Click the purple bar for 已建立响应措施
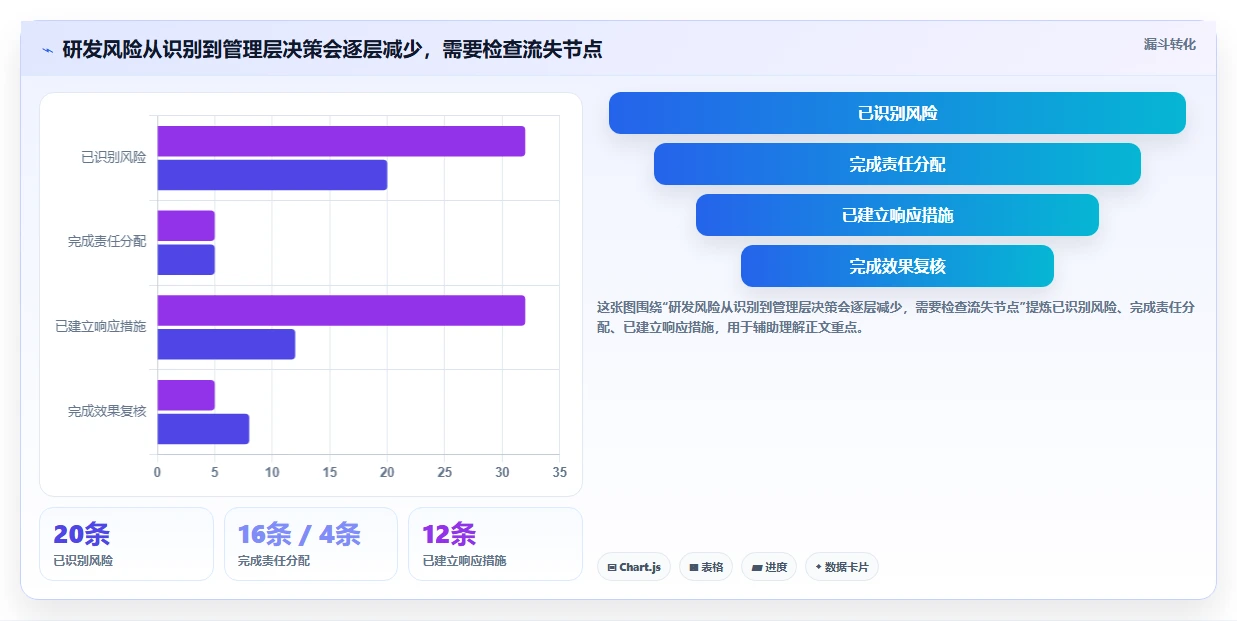 [341, 310]
